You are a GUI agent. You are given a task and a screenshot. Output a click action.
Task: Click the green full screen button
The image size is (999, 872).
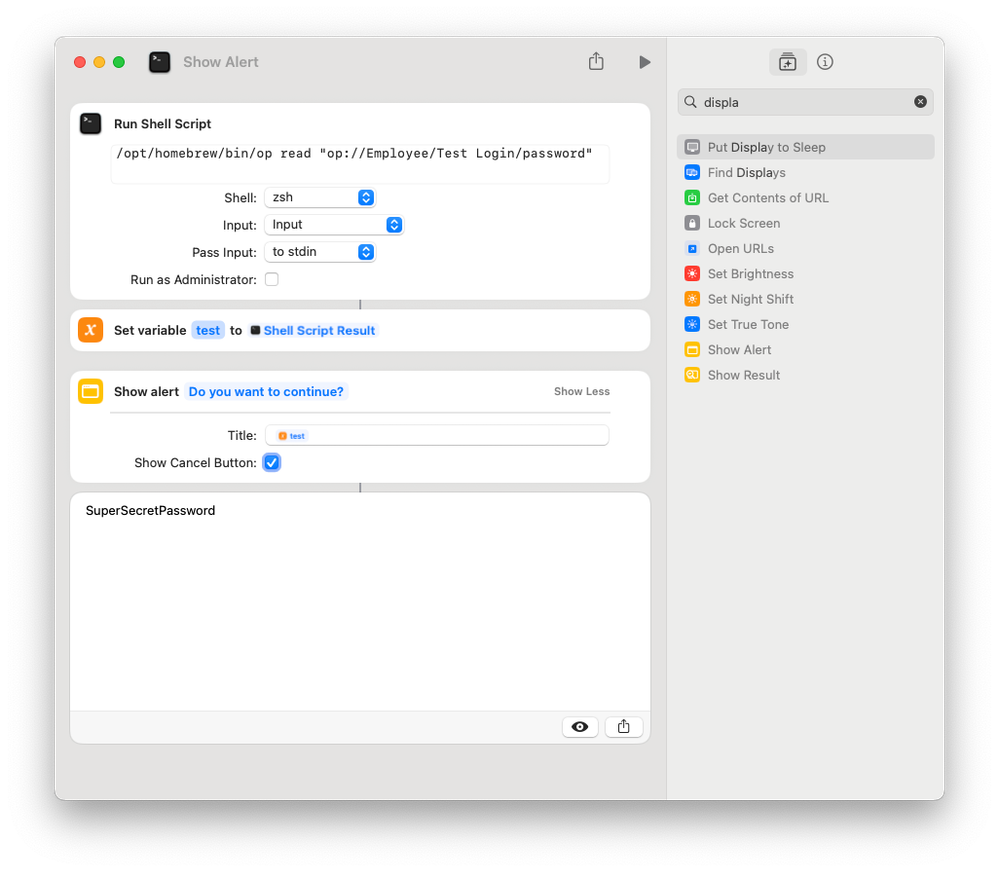[119, 62]
